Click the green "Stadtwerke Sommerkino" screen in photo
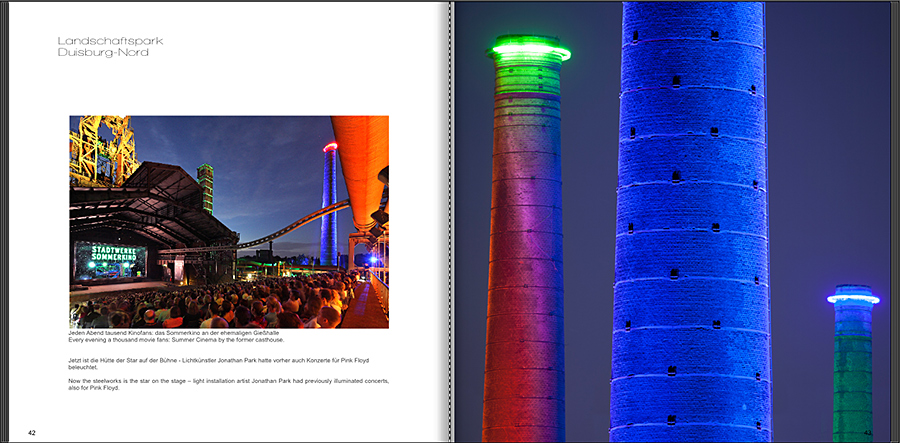Viewport: 900px width, 443px height. click(110, 256)
